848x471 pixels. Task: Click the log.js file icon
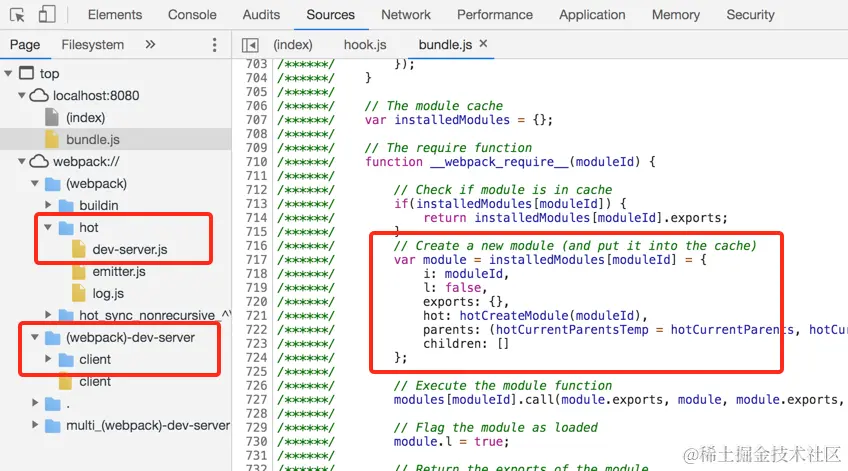(79, 294)
